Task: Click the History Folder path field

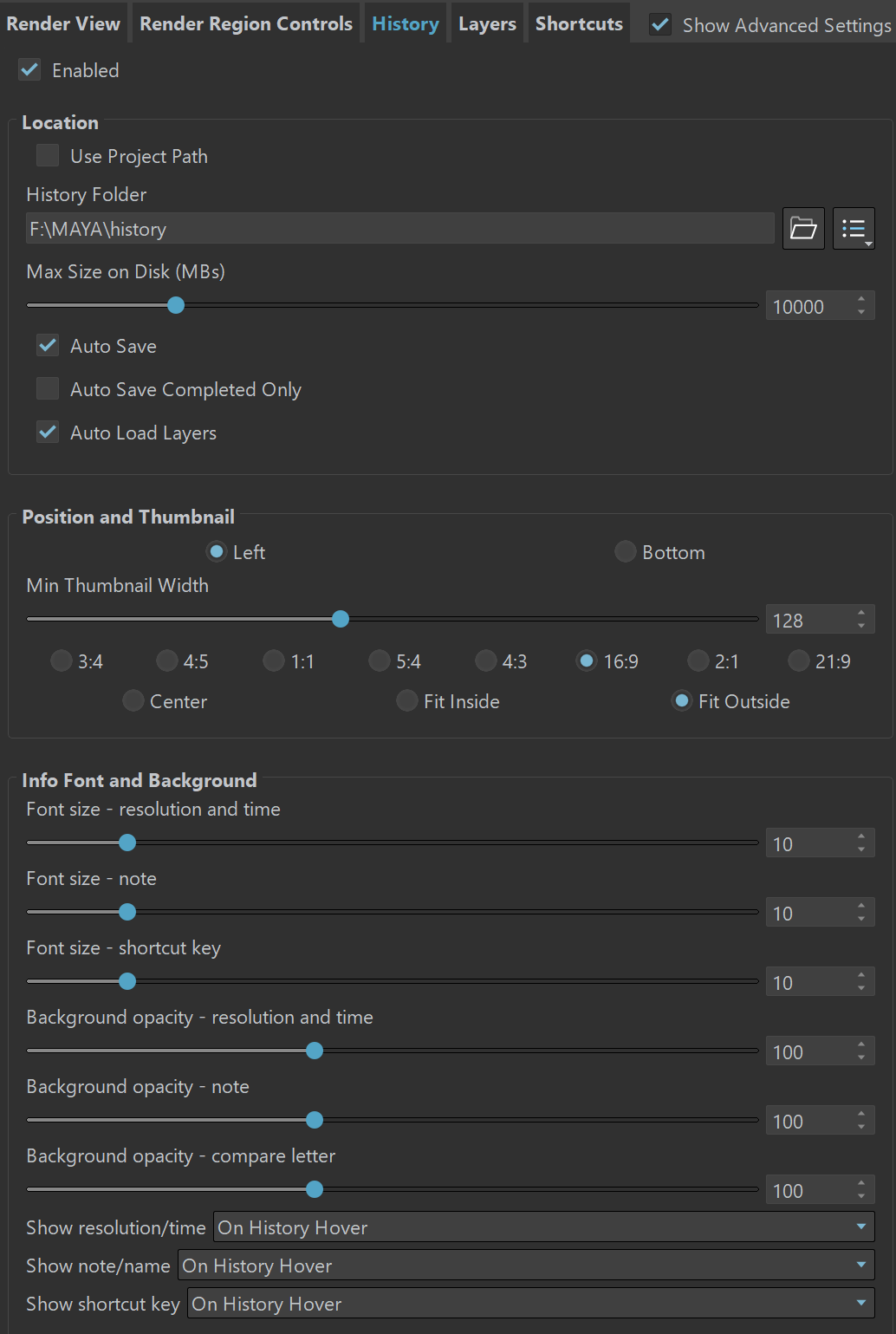Action: pyautogui.click(x=400, y=229)
